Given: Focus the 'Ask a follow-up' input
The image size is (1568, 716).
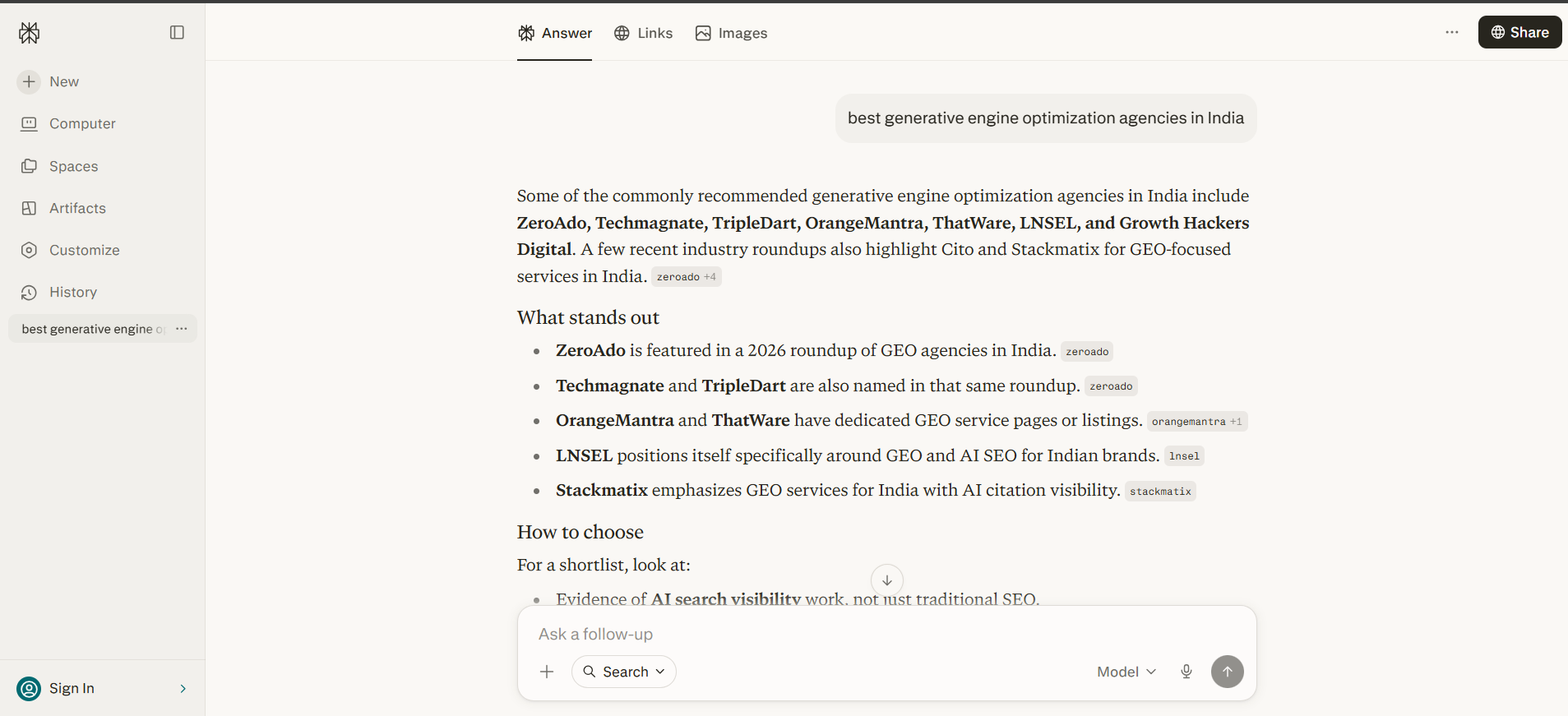Looking at the screenshot, I should 886,634.
